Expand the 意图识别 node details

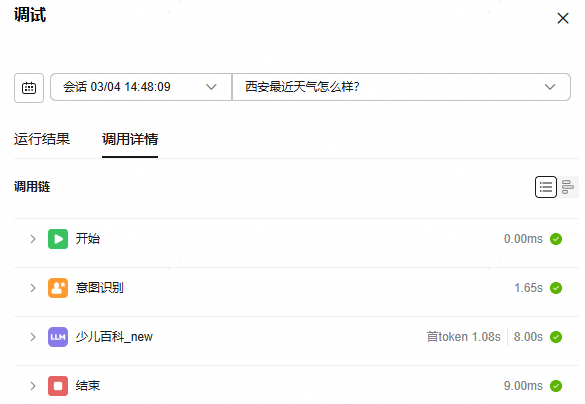coord(33,288)
